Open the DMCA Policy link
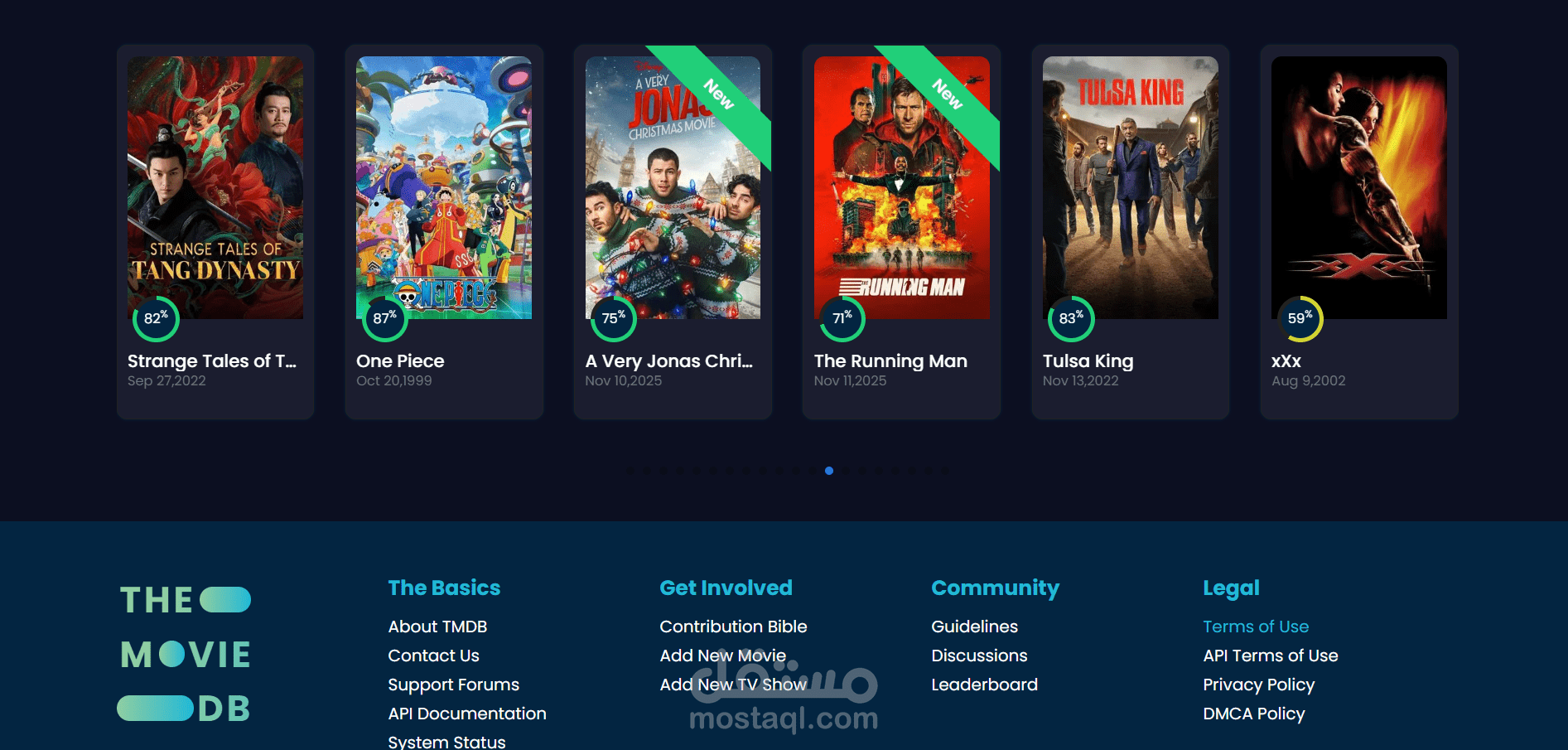 pos(1253,714)
